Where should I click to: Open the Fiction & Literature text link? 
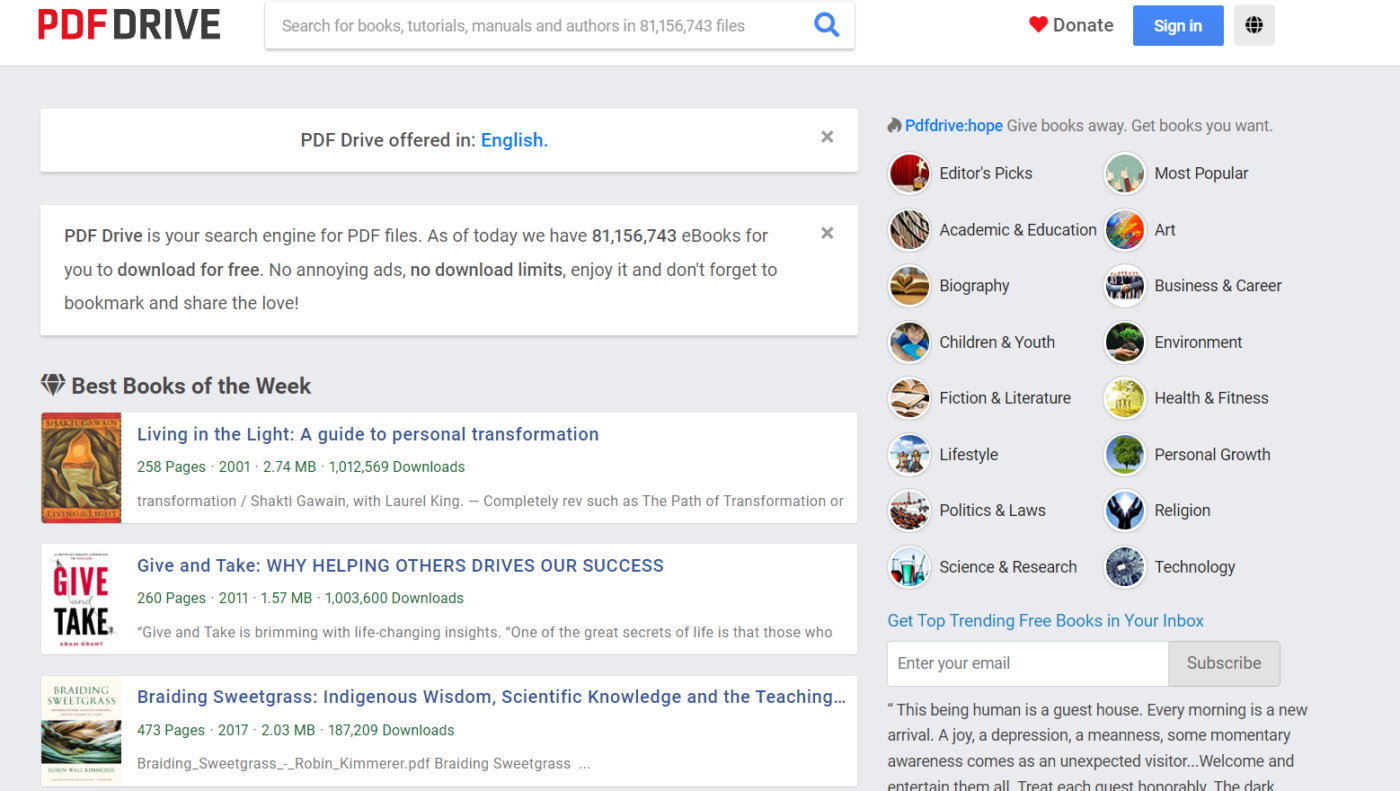[x=1005, y=398]
